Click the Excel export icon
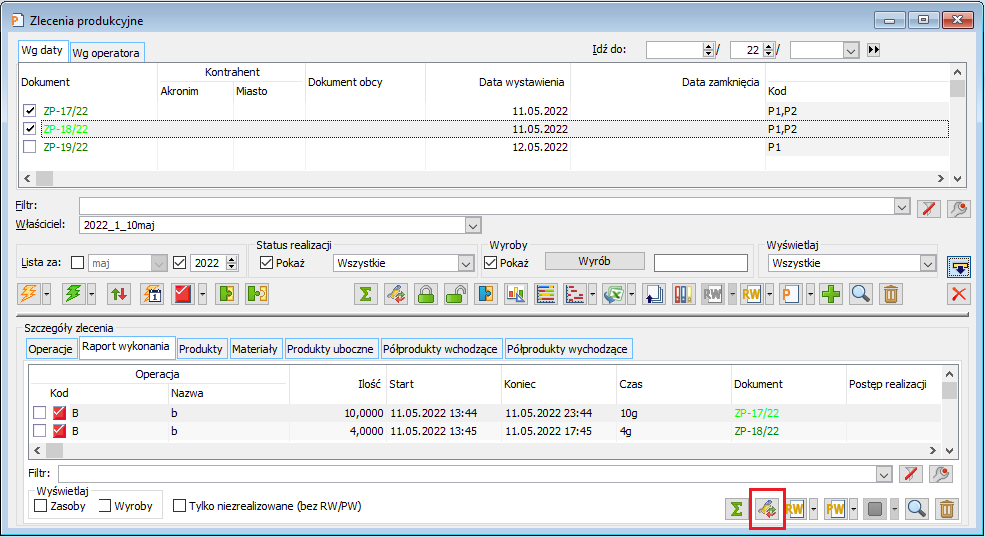 (x=614, y=294)
